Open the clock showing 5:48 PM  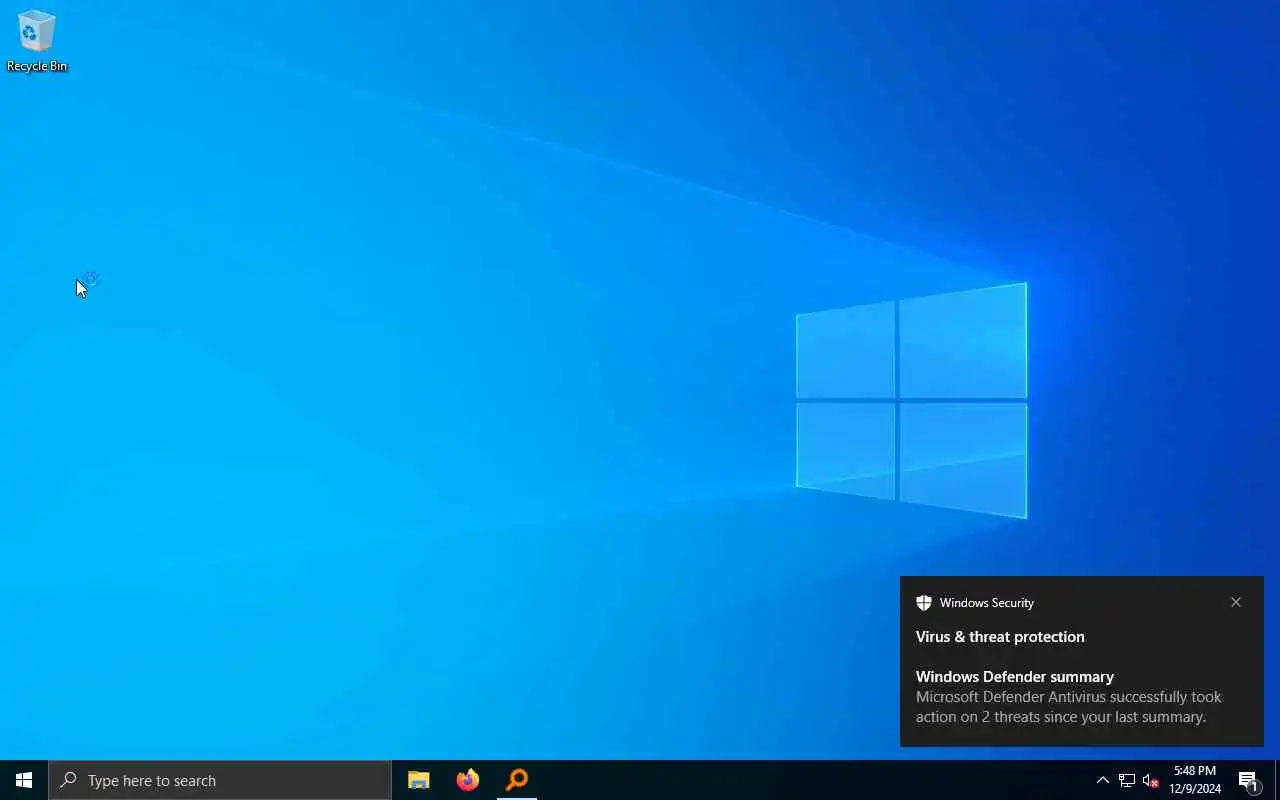tap(1195, 780)
